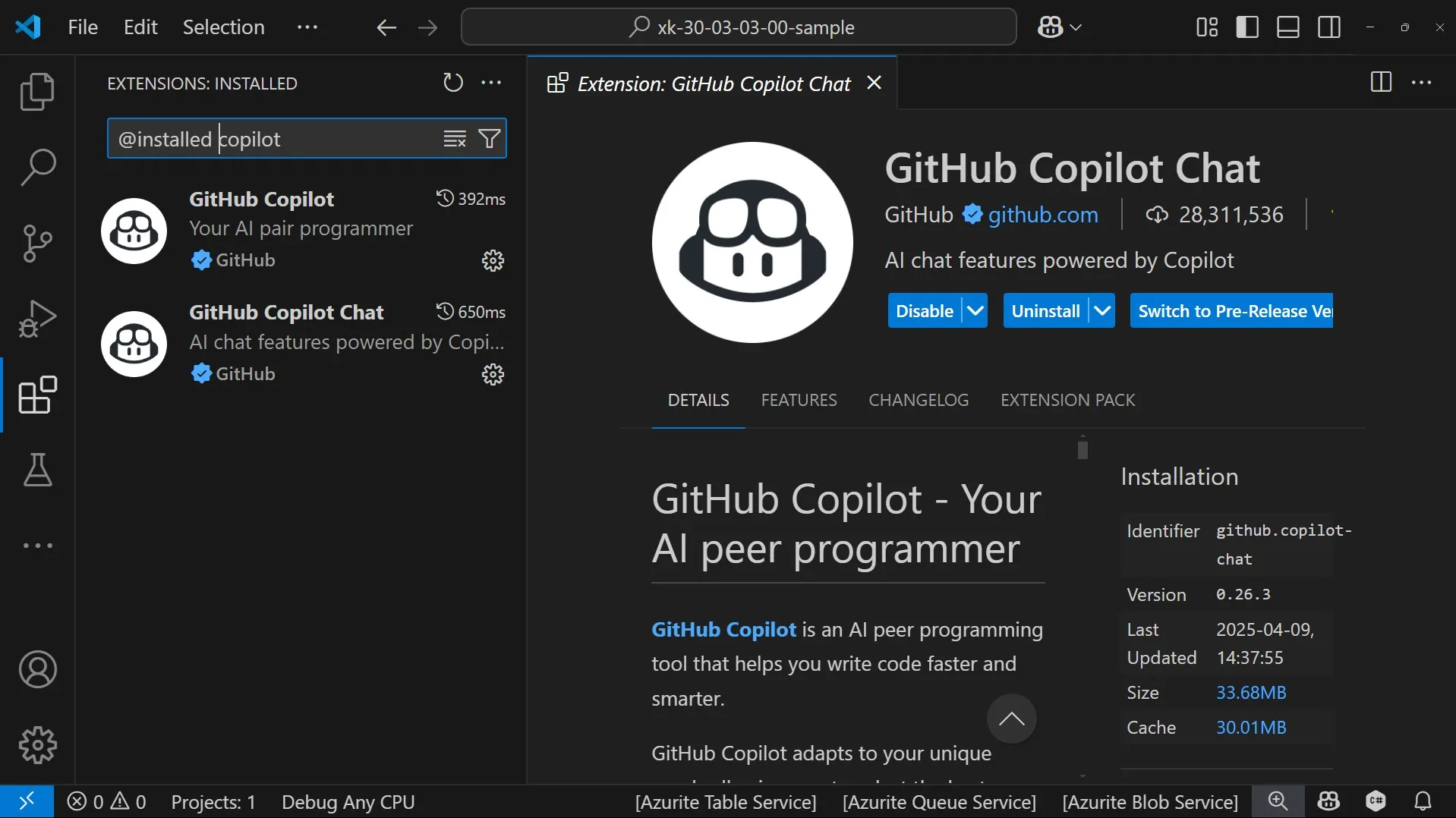Open Copilot status icon in status bar

1328,801
